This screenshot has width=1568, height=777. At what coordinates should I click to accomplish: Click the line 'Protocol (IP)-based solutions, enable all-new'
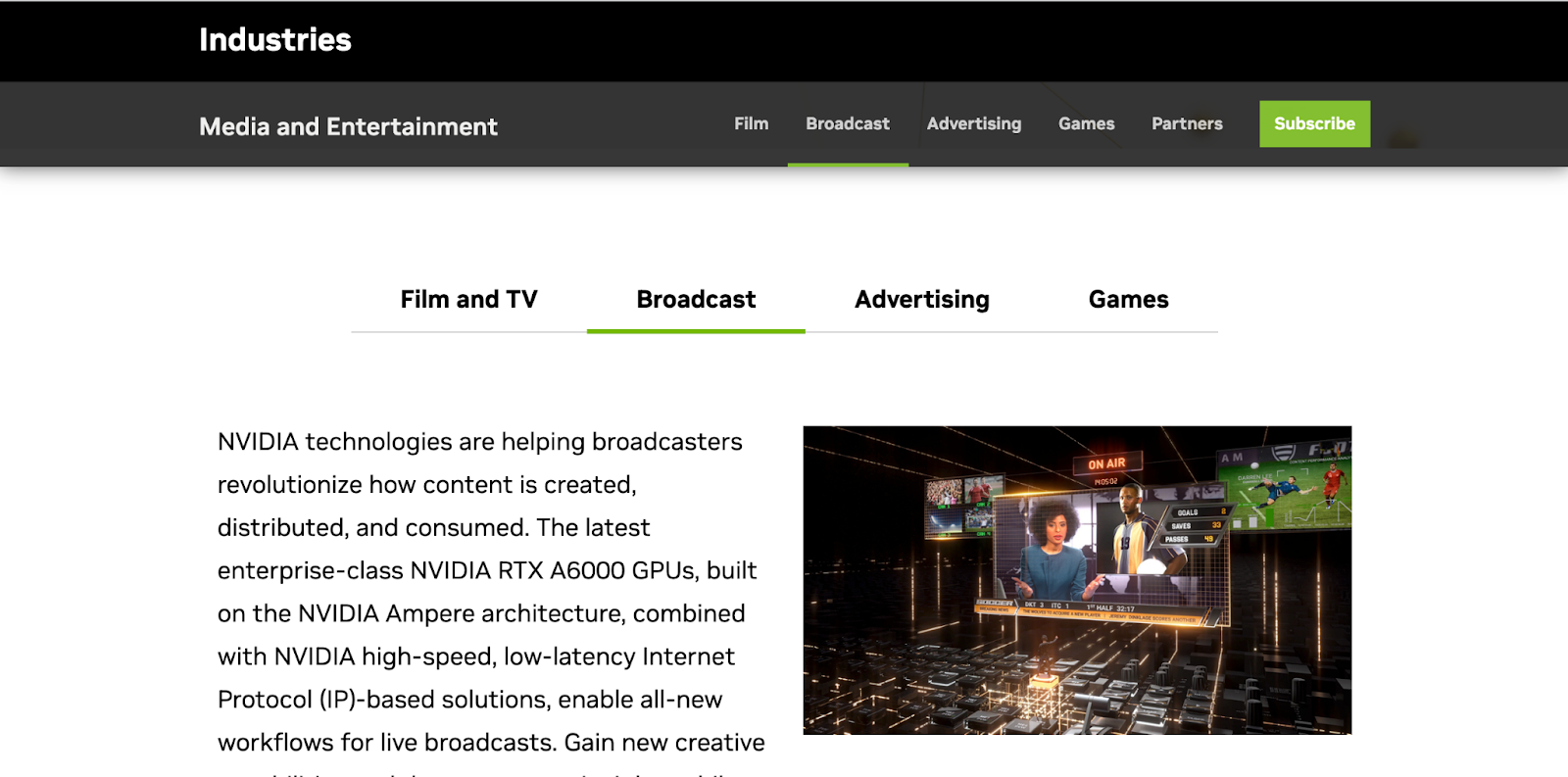(470, 700)
